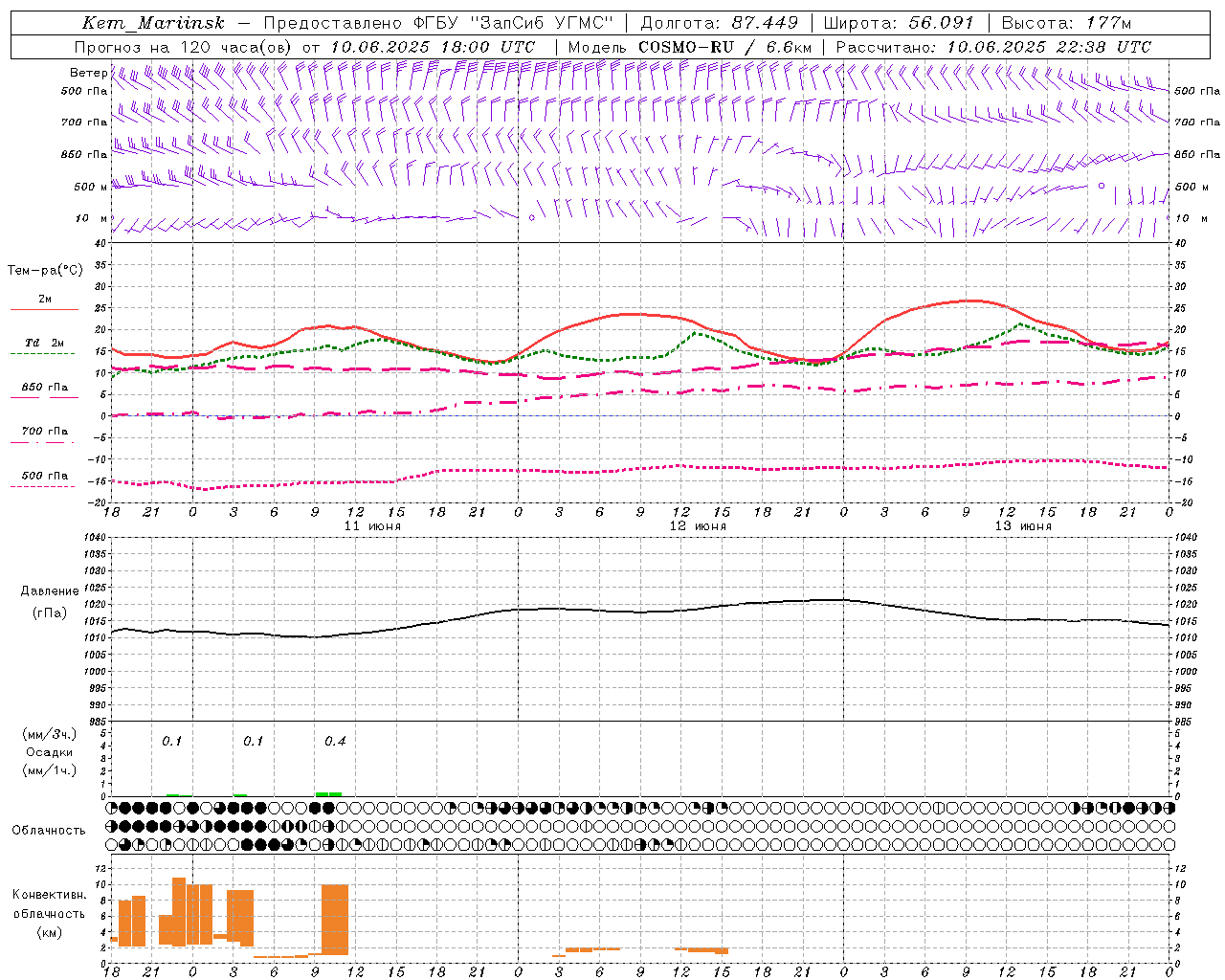Click the Давление axis label

50,591
